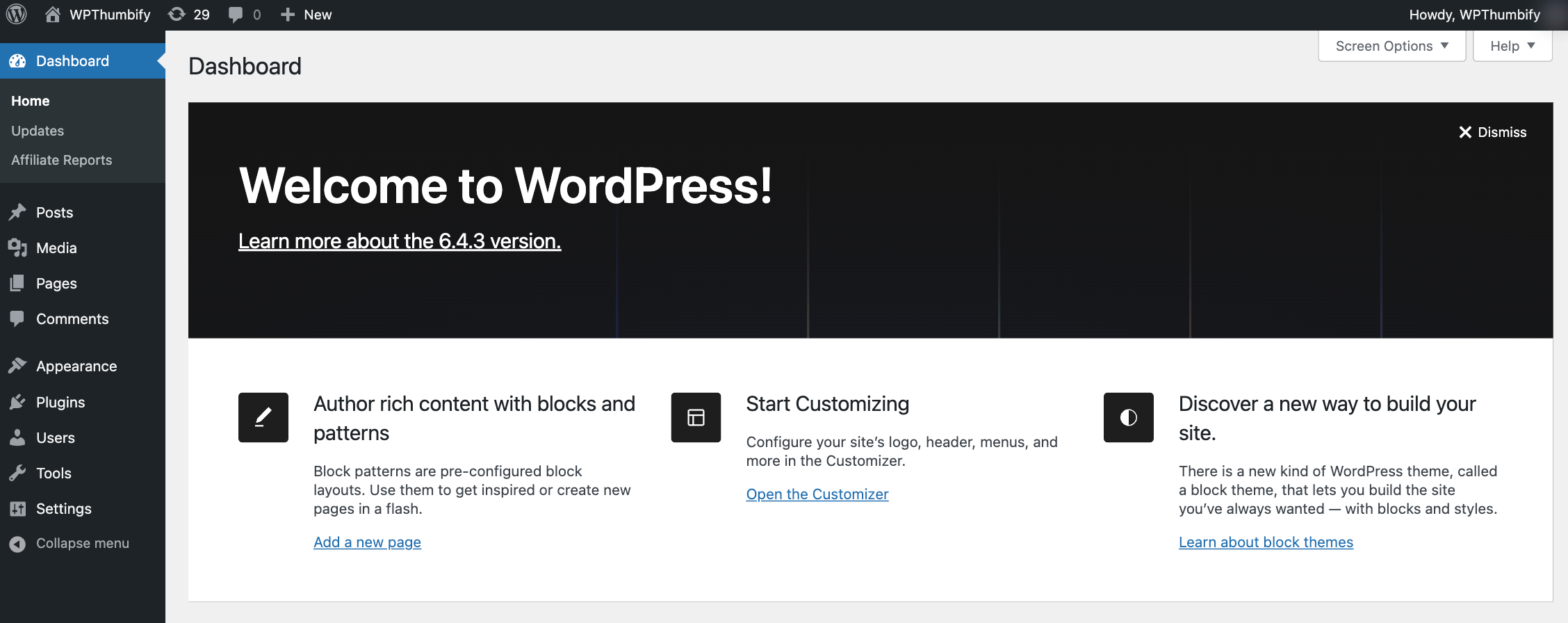This screenshot has height=623, width=1568.
Task: Open the Dashboard menu item
Action: point(83,61)
